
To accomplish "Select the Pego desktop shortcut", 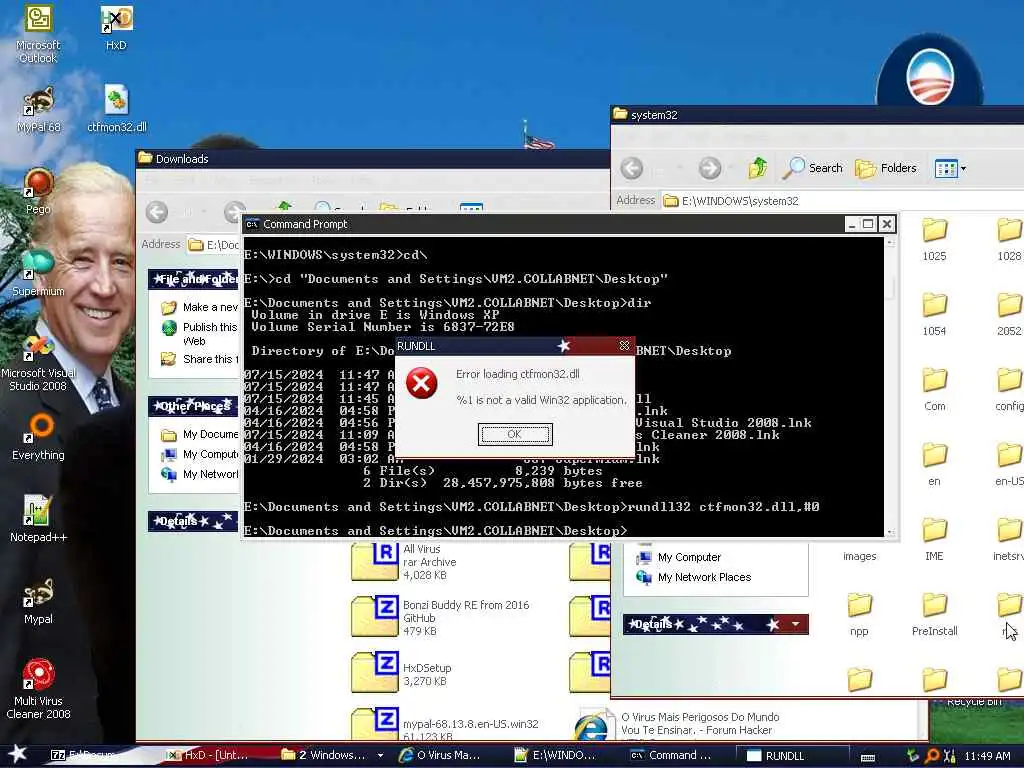I will coord(38,191).
